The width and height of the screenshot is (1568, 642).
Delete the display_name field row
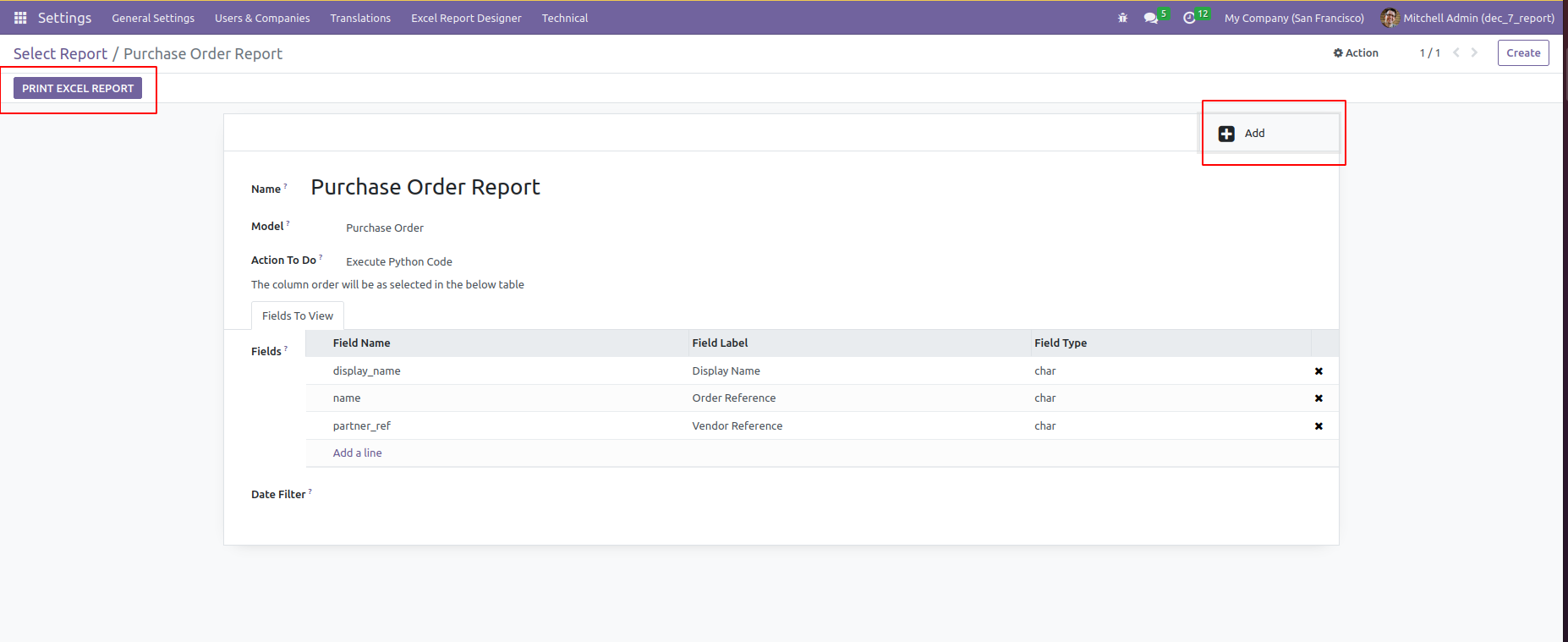click(1318, 371)
